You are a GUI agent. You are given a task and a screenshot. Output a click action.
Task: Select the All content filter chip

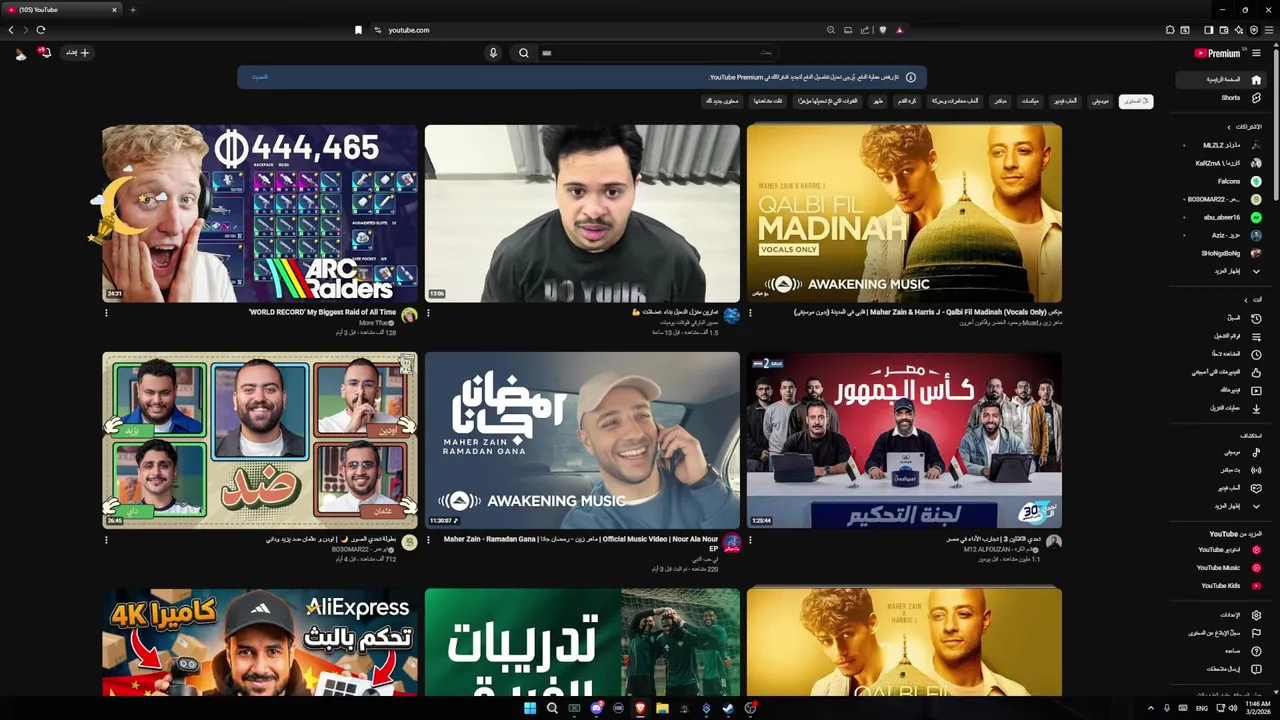coord(1135,101)
